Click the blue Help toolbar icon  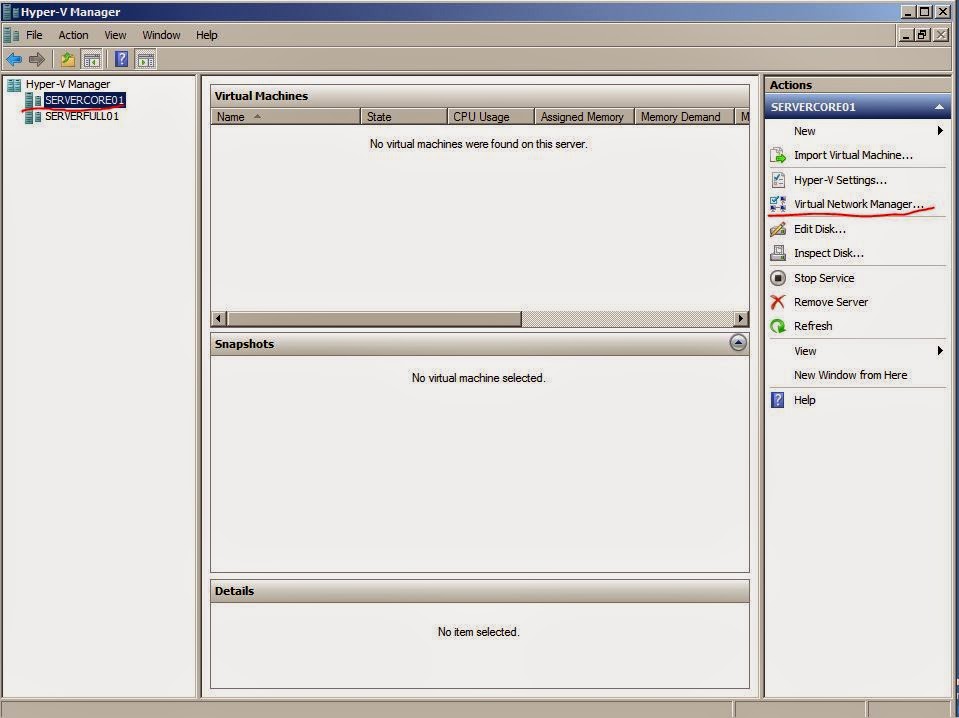(122, 59)
